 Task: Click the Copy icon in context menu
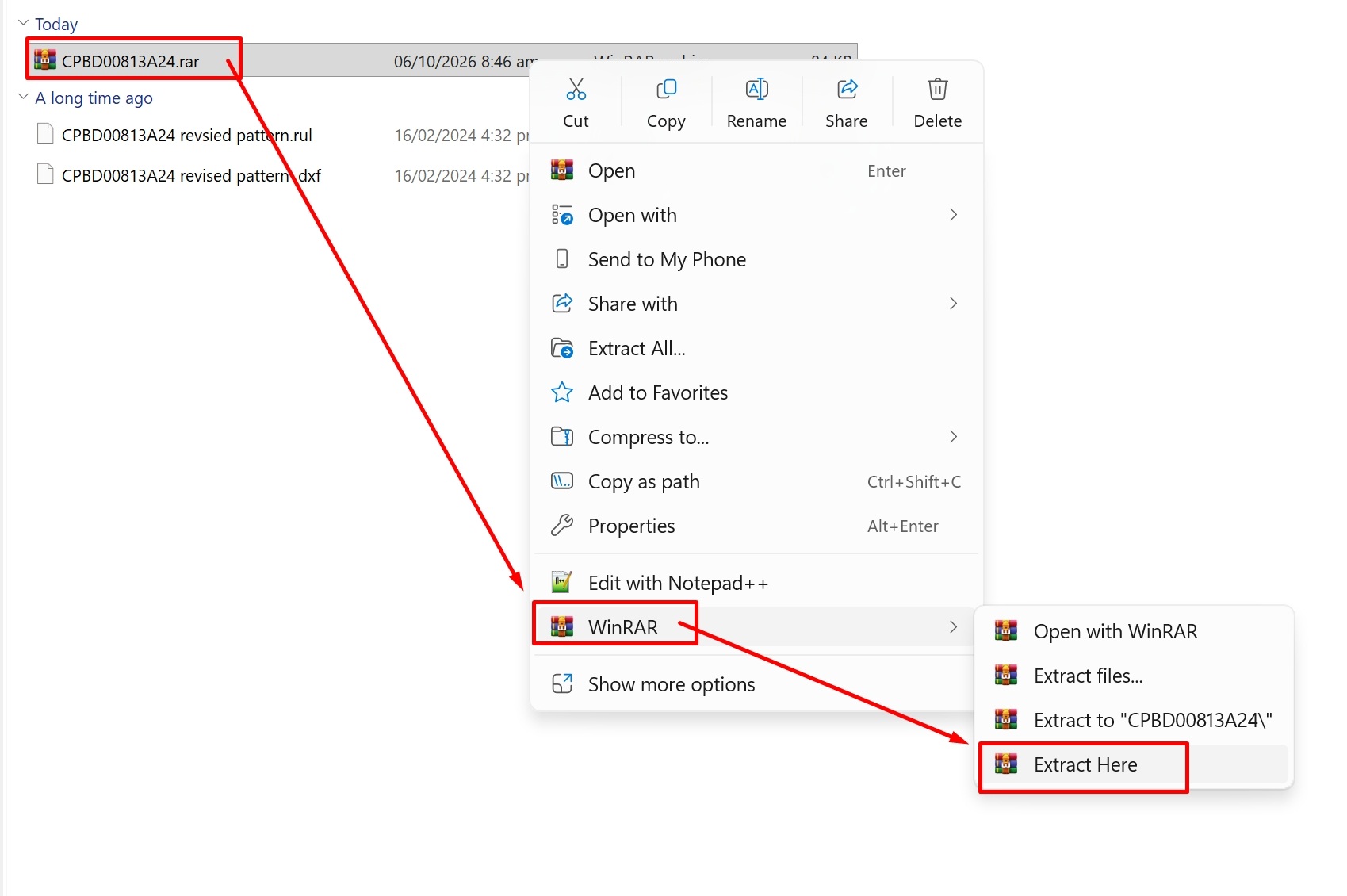click(x=666, y=89)
